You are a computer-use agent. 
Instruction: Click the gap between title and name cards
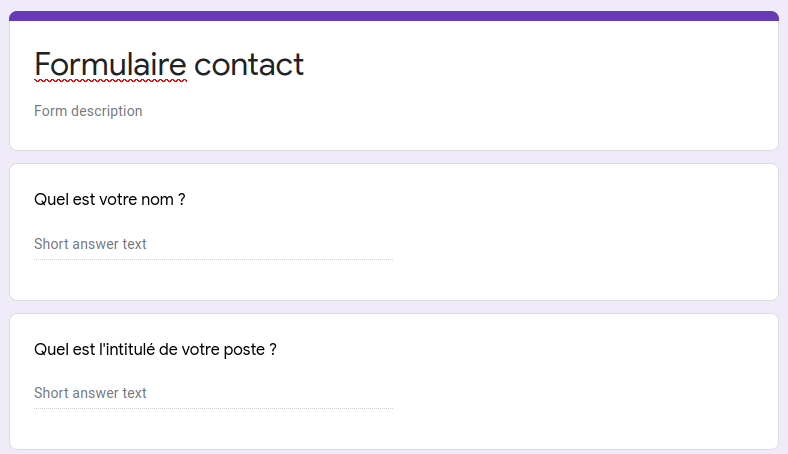(394, 157)
